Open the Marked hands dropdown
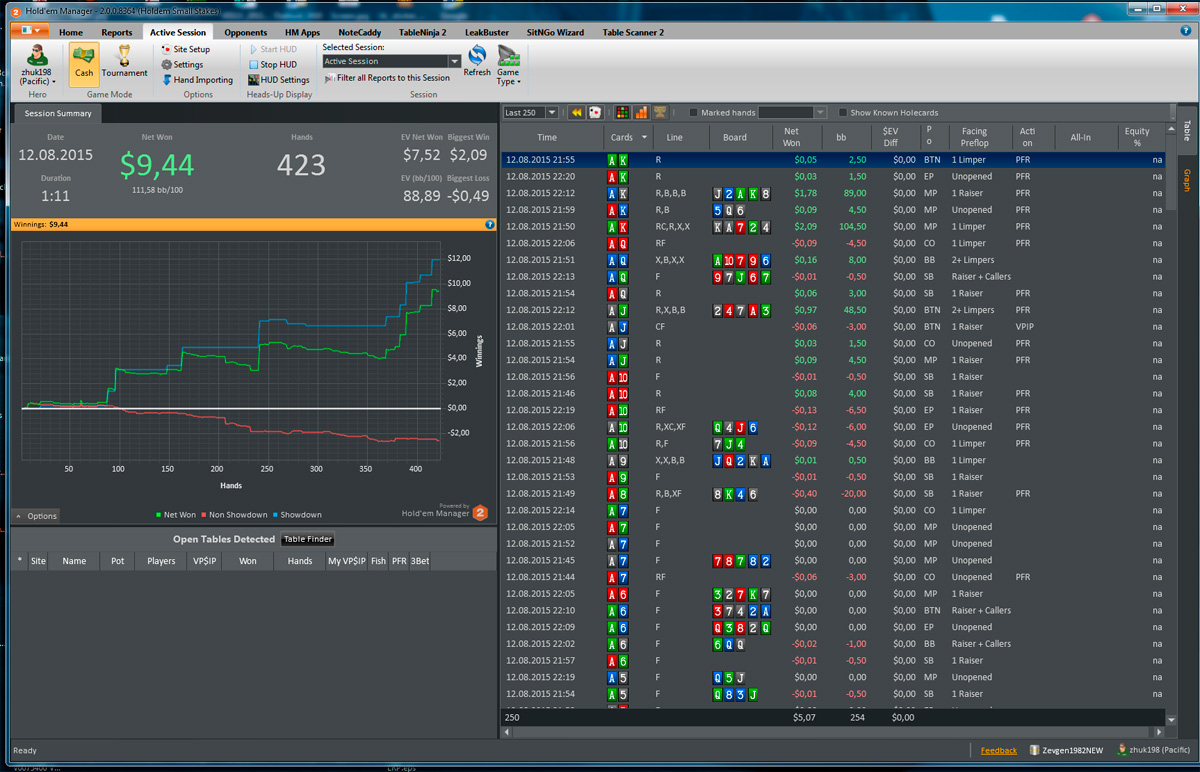Viewport: 1200px width, 772px height. 820,113
